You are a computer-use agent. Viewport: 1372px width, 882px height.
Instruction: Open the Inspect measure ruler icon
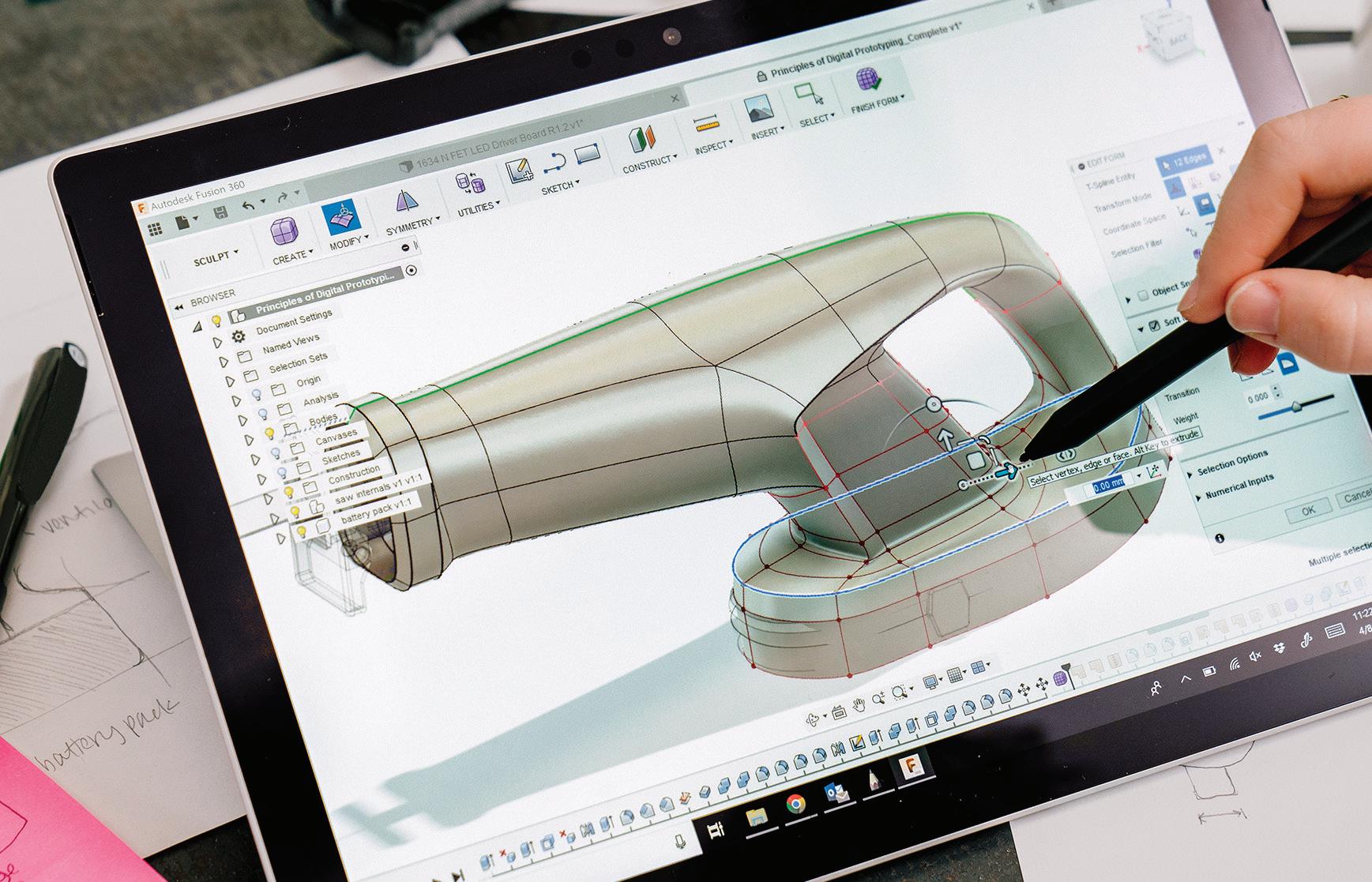coord(707,125)
